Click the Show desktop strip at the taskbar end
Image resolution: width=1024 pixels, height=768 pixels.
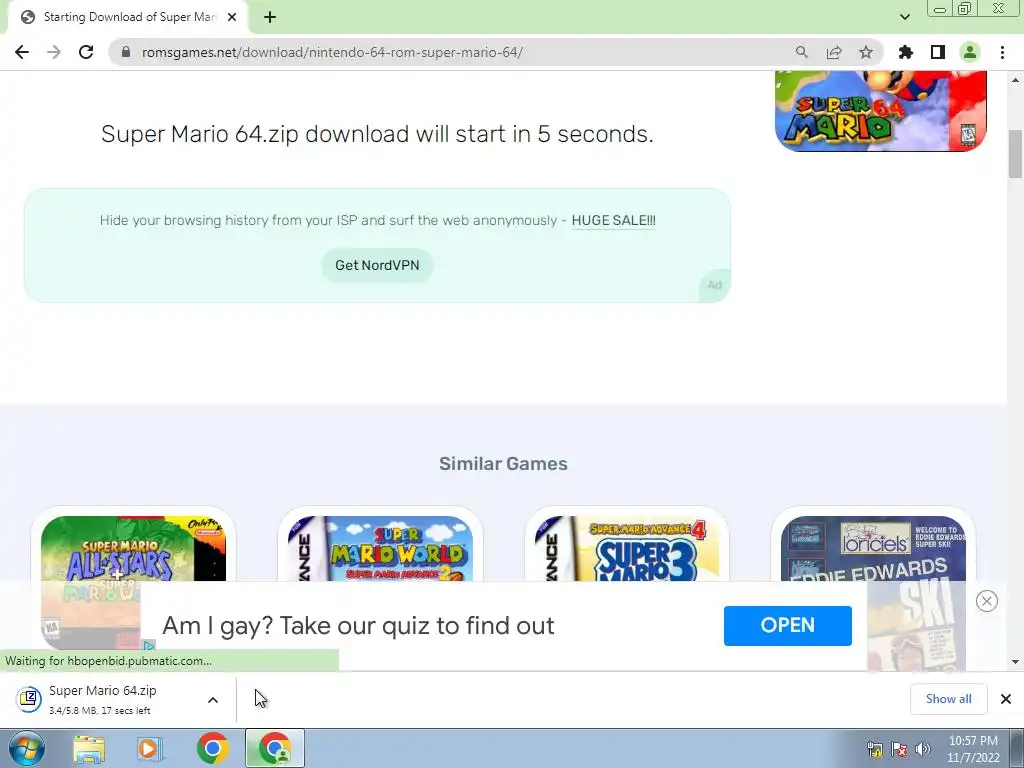[1018, 749]
